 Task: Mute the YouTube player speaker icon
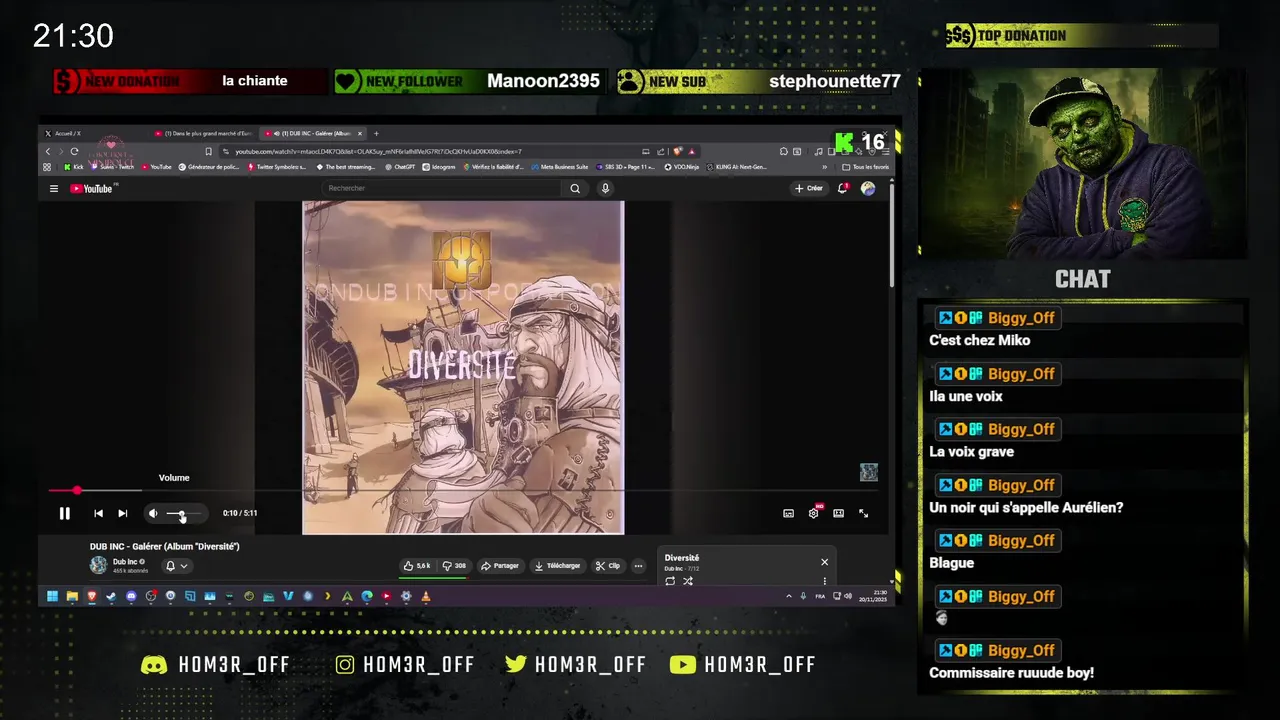click(x=153, y=513)
